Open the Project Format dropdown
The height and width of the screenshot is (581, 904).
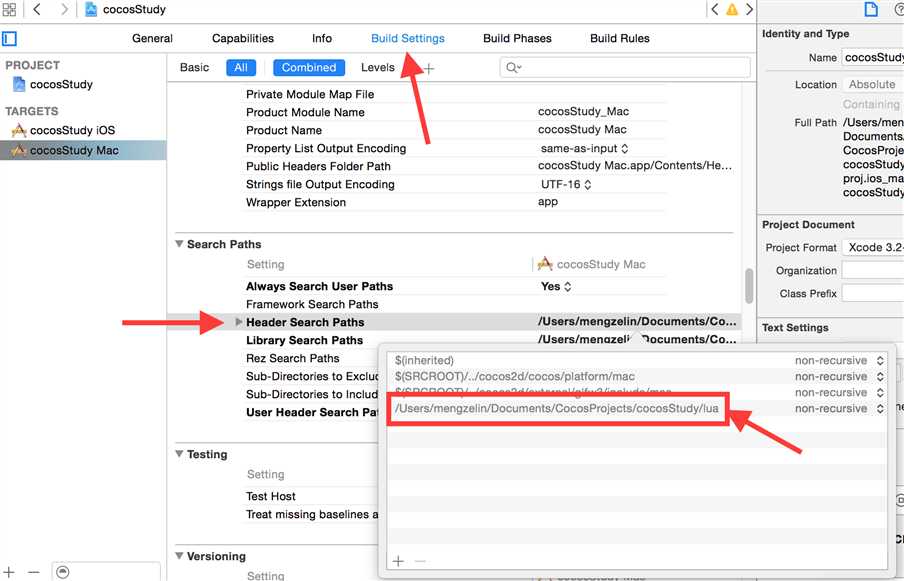pos(873,247)
